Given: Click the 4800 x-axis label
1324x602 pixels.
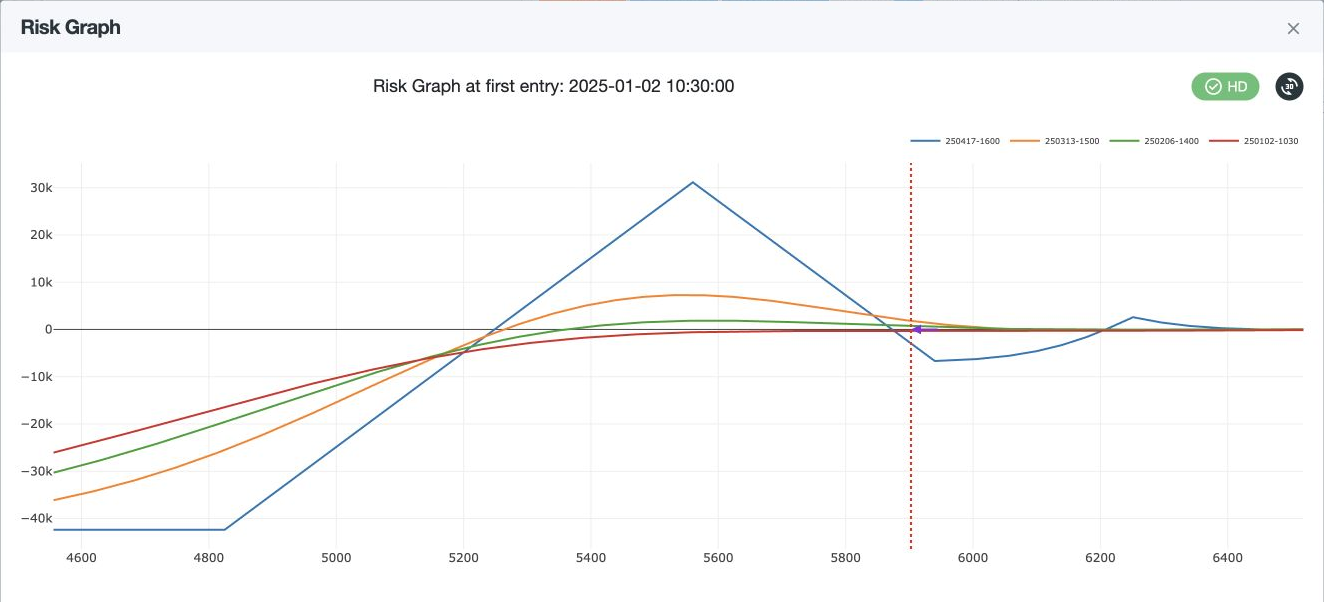Looking at the screenshot, I should (x=209, y=558).
